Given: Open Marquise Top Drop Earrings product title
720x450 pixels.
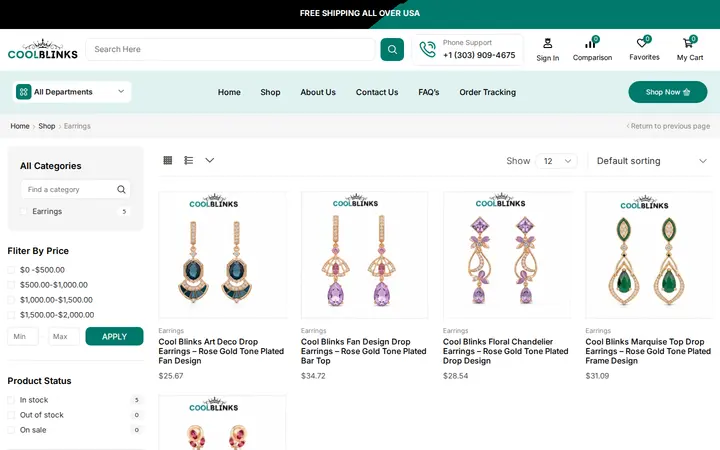Looking at the screenshot, I should pyautogui.click(x=648, y=351).
